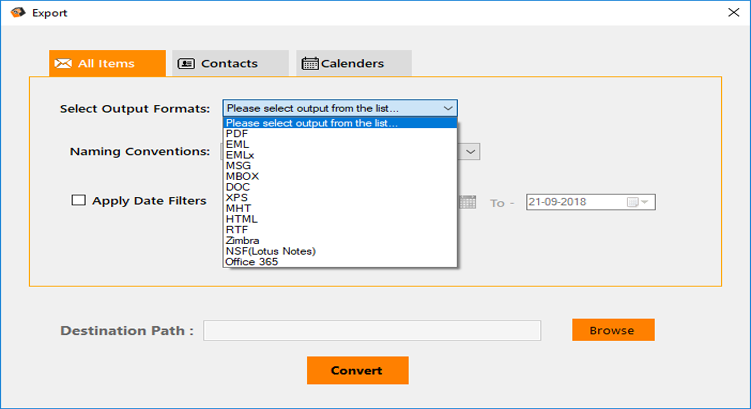Select the HTML format option
The width and height of the screenshot is (751, 409).
pyautogui.click(x=241, y=219)
